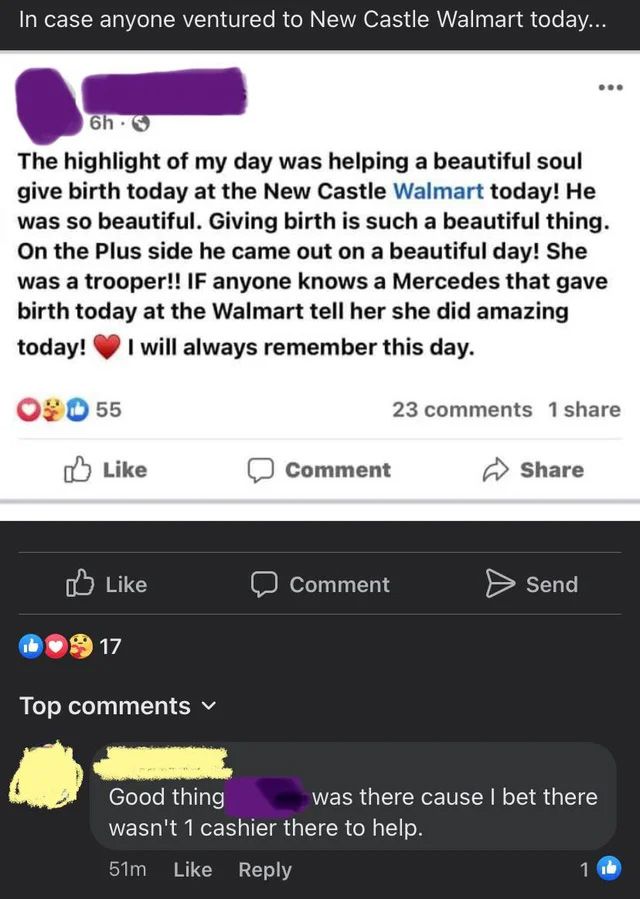Image resolution: width=640 pixels, height=899 pixels.
Task: Tap the outer dark Comment bubble icon
Action: coord(265,585)
